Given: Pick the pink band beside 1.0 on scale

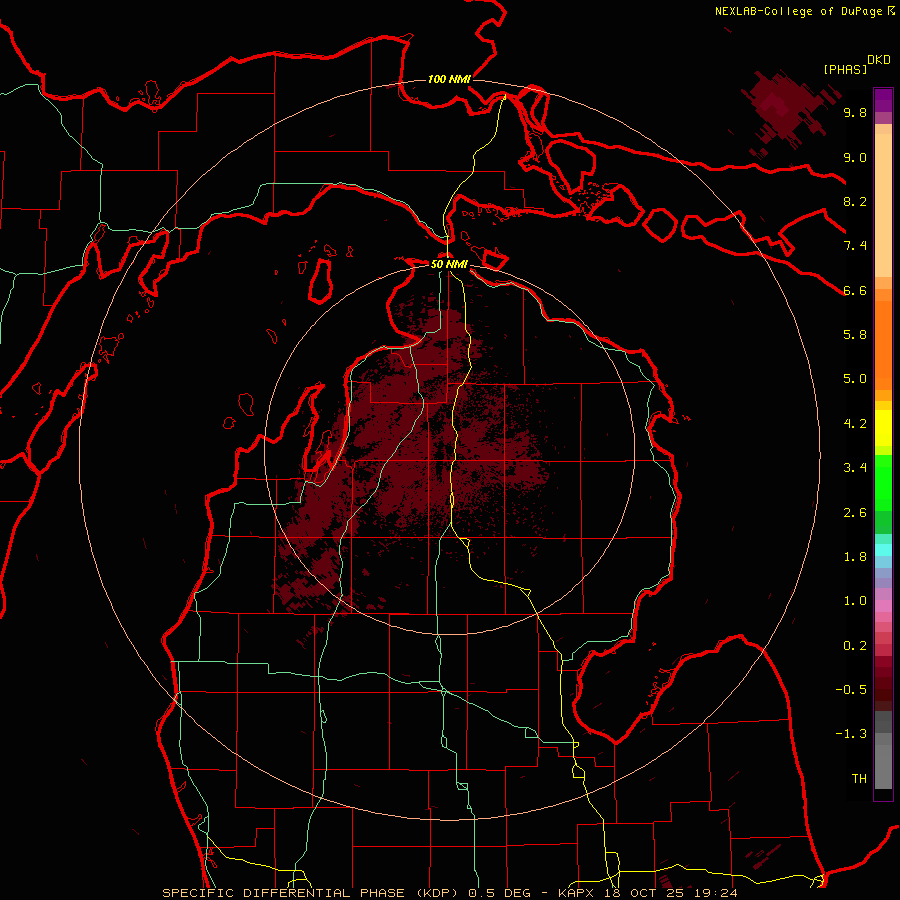Looking at the screenshot, I should [883, 606].
